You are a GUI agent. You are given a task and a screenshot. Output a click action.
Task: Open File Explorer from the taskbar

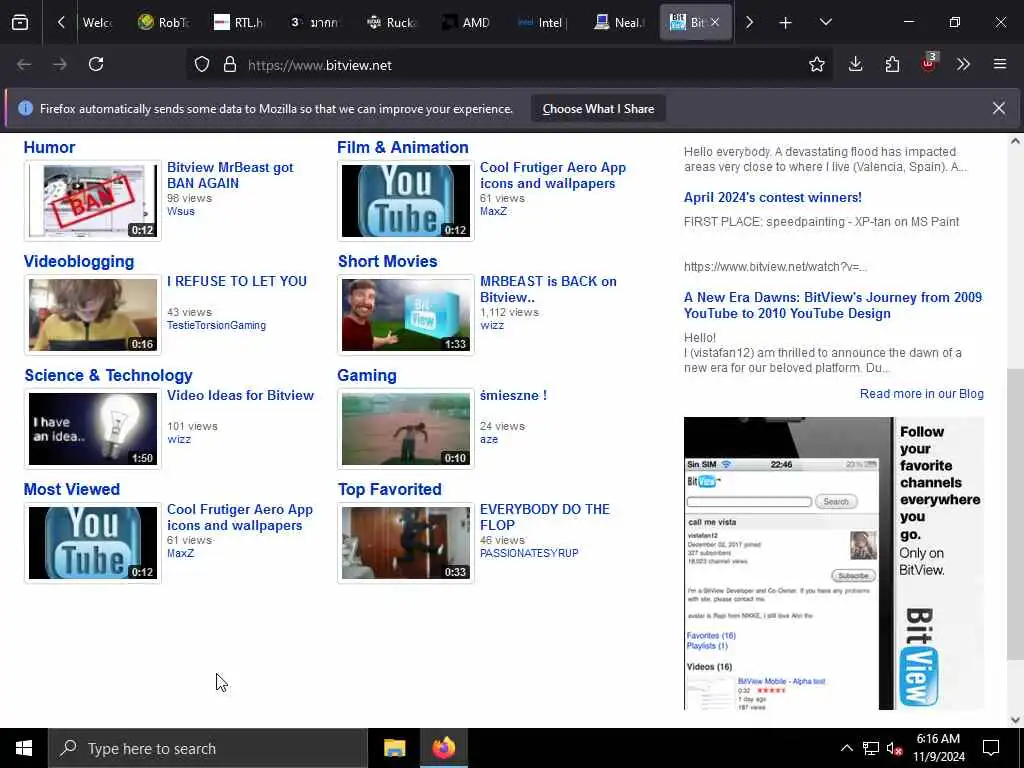coord(394,748)
